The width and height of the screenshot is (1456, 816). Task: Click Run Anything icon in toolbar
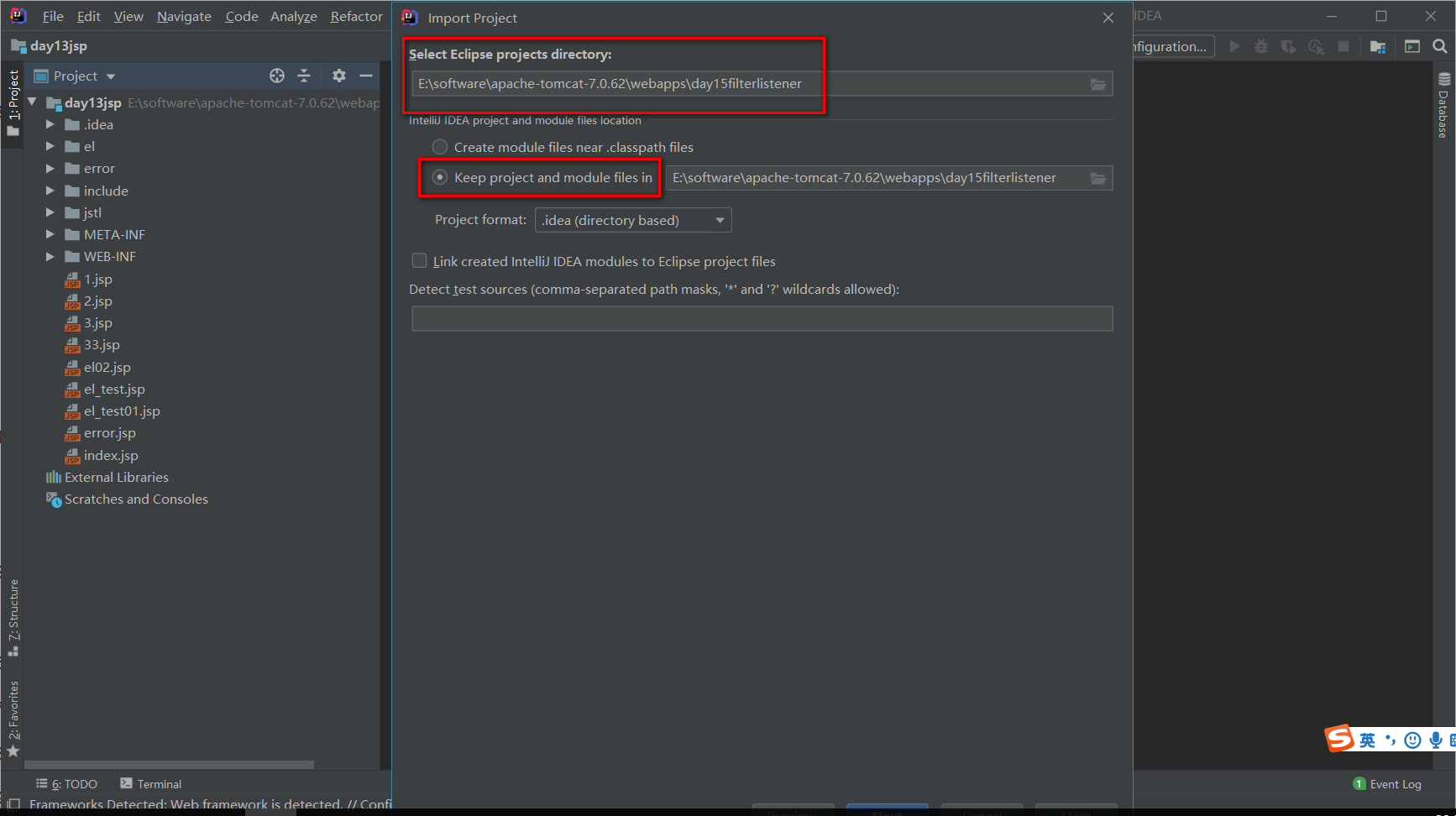pyautogui.click(x=1412, y=47)
